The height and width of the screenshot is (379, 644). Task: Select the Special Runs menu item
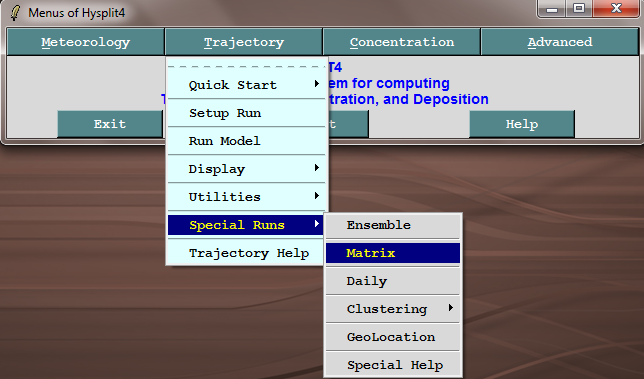tap(246, 225)
